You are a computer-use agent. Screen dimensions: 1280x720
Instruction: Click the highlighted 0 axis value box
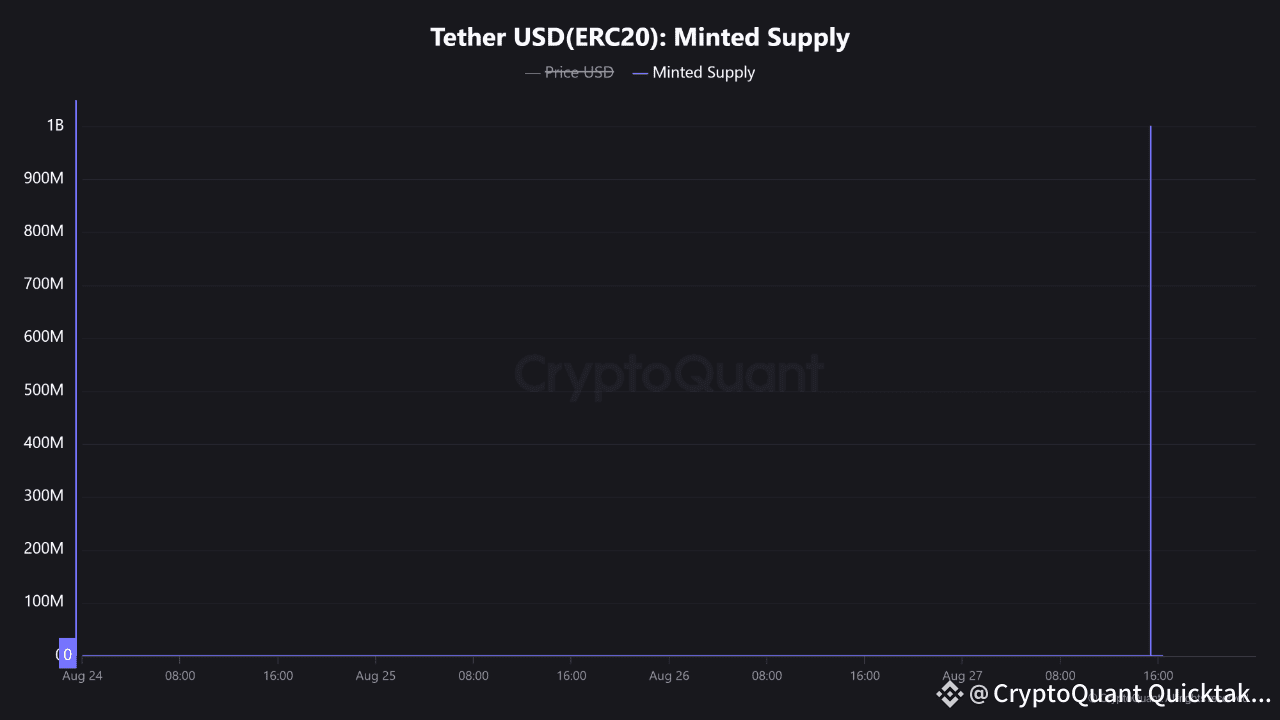click(x=67, y=654)
